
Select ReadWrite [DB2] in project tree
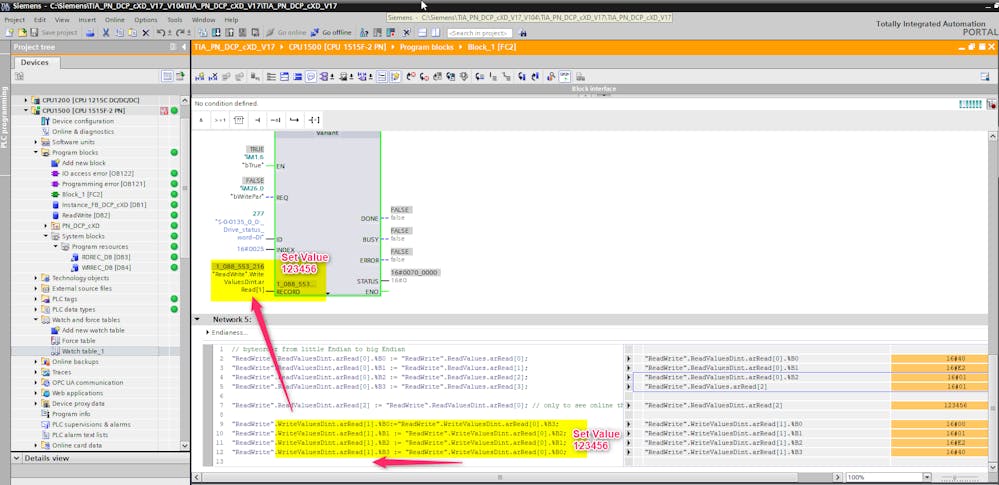[86, 215]
